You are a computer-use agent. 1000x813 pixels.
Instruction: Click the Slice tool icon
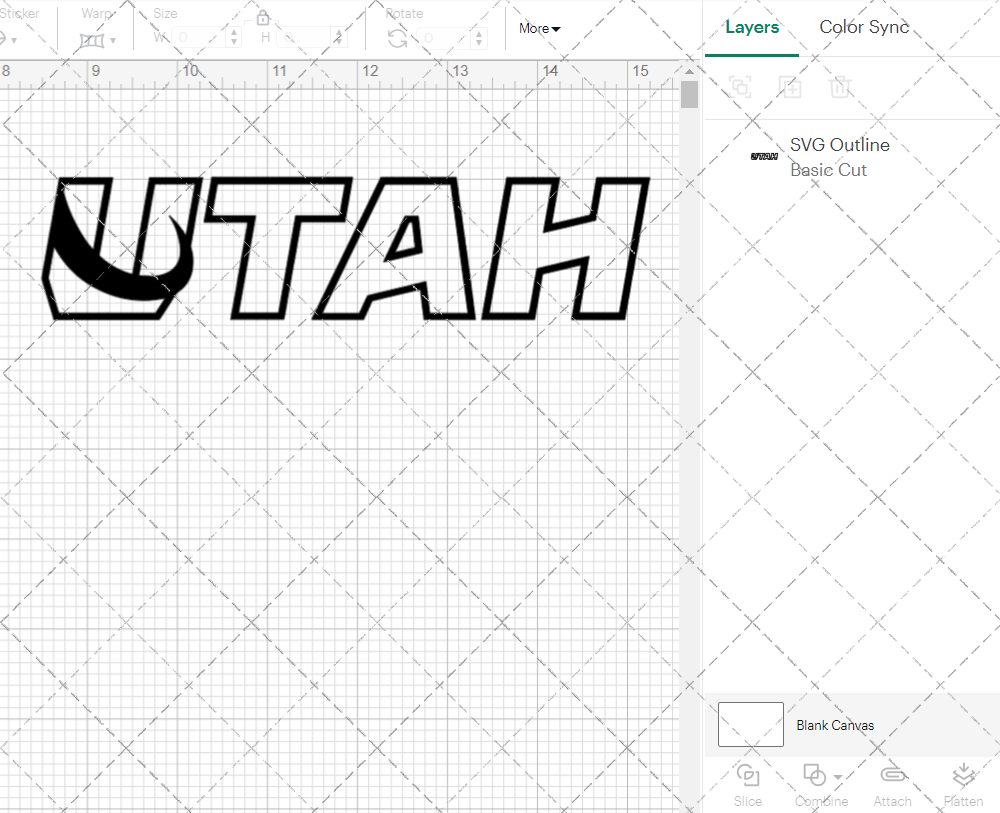(747, 775)
